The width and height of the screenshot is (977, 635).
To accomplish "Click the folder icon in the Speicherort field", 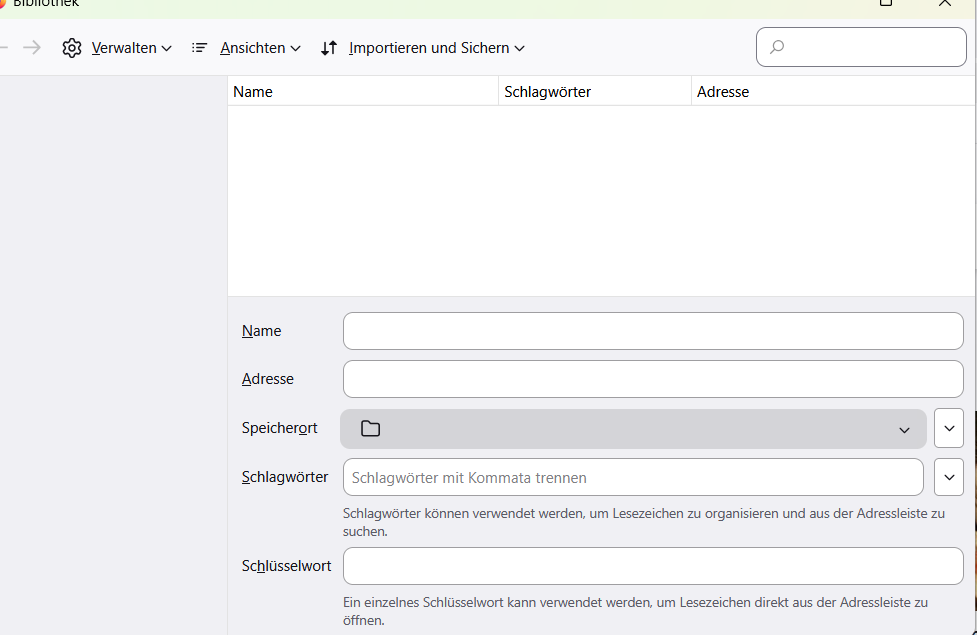I will point(371,429).
